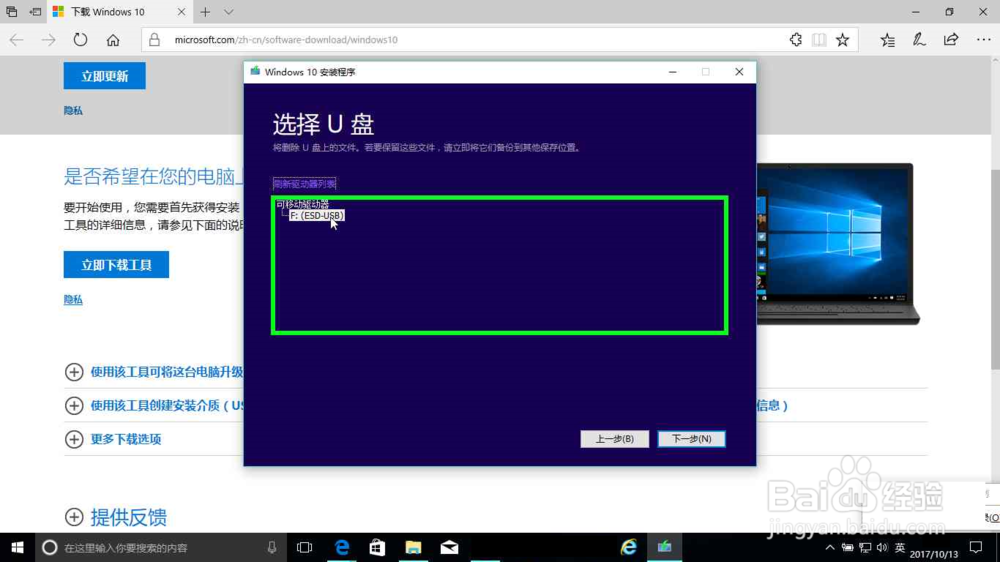Open File Explorer from taskbar
The height and width of the screenshot is (562, 1000).
tap(413, 547)
